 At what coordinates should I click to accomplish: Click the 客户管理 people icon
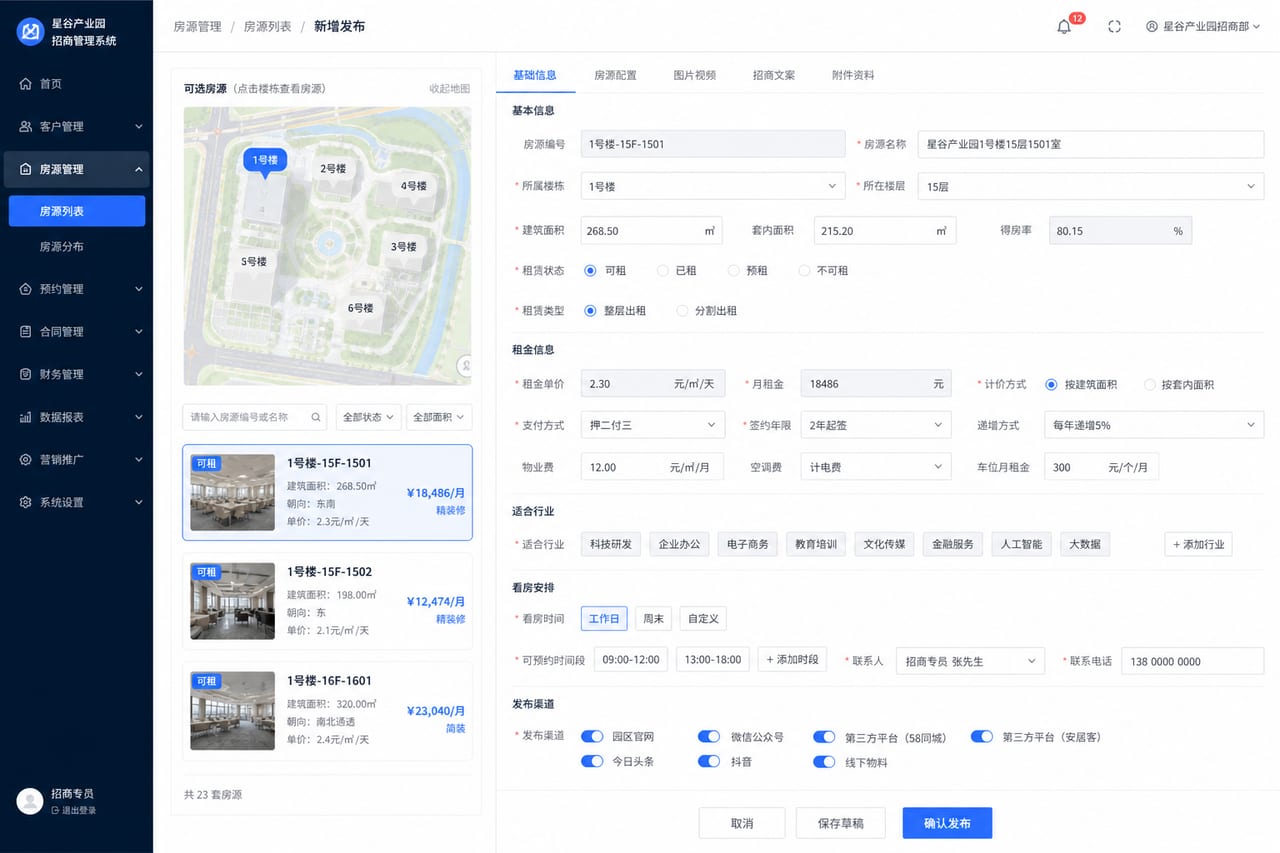[26, 127]
